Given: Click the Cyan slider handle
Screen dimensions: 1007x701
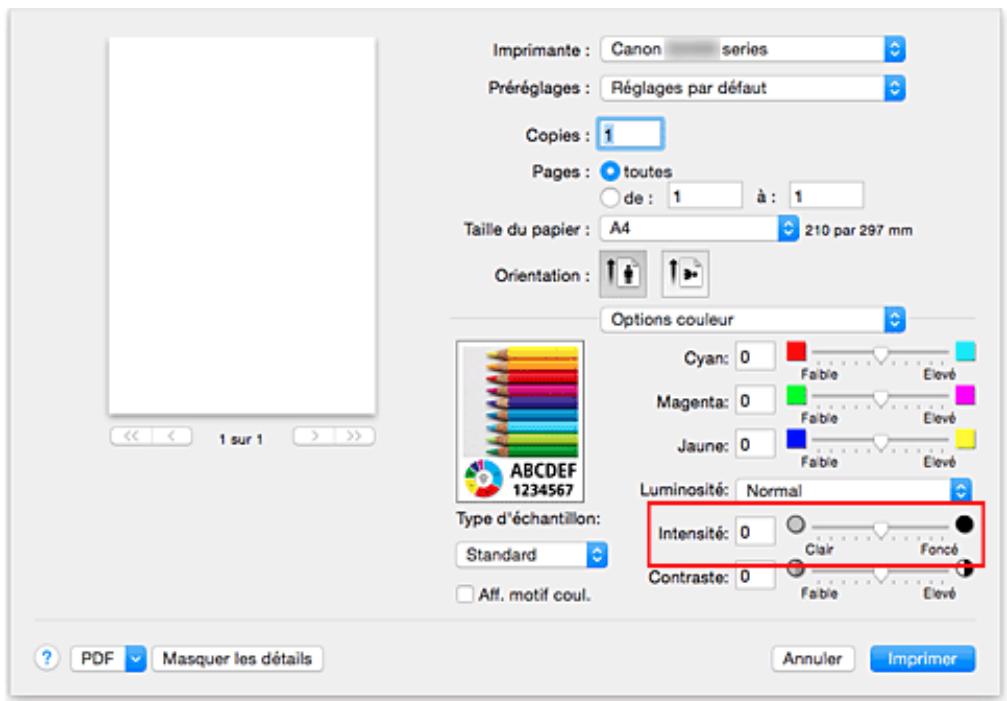Looking at the screenshot, I should [881, 353].
